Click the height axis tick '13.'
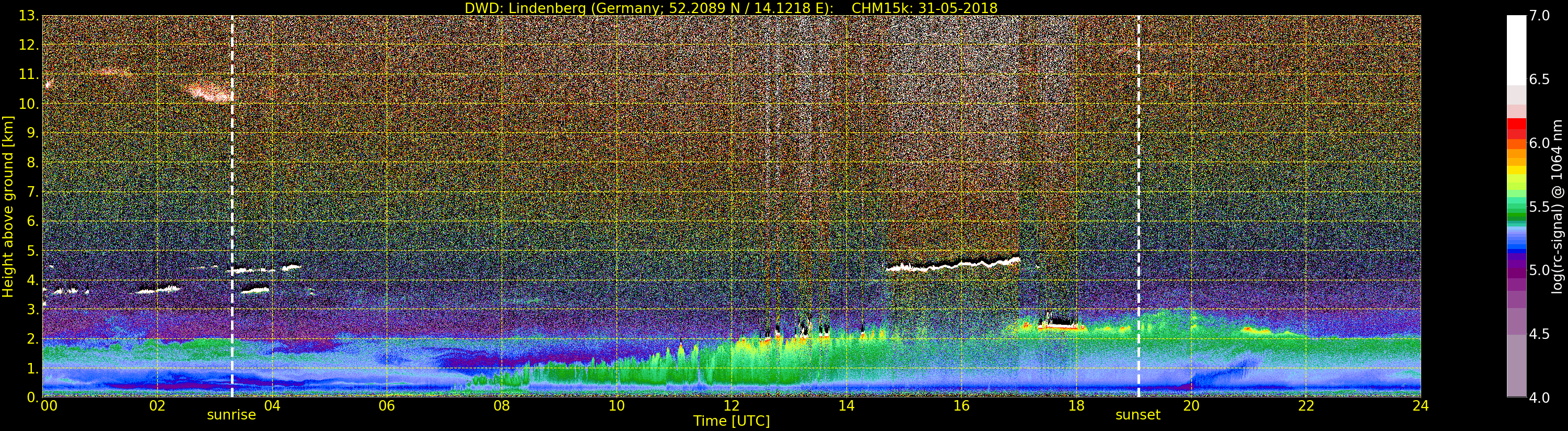Screen dimensions: 1568x431 coord(29,16)
